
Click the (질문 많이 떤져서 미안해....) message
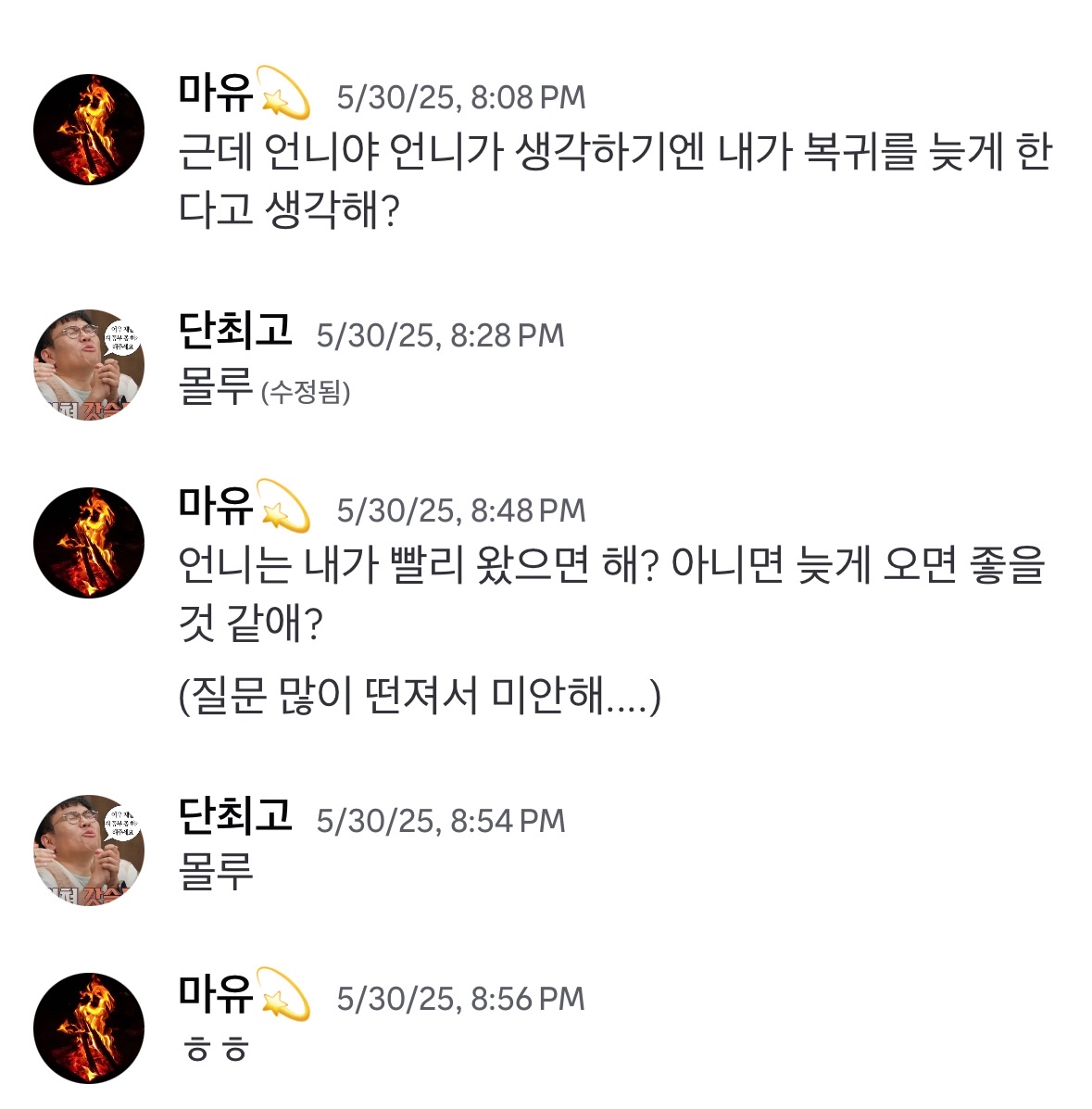click(x=420, y=696)
